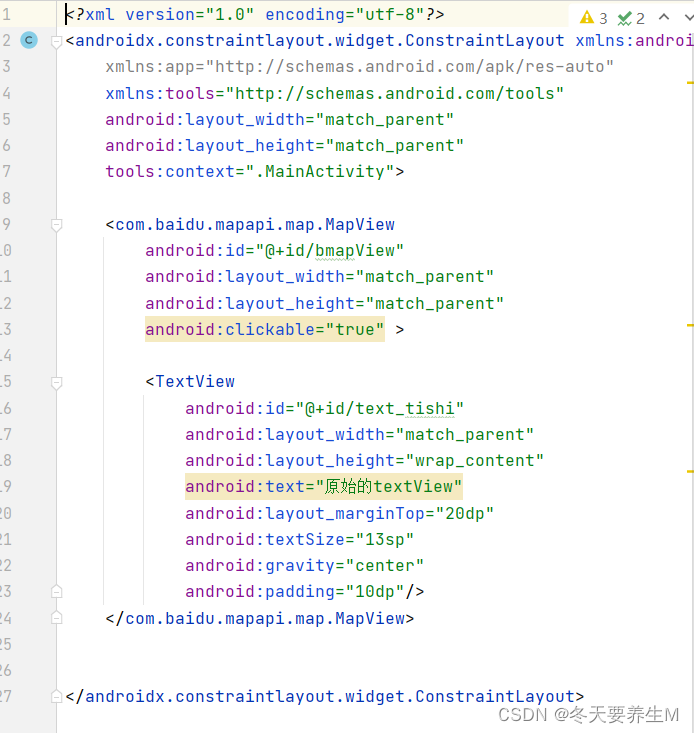Viewport: 694px width, 733px height.
Task: Click the root ConstraintLayout opening tag
Action: [315, 41]
